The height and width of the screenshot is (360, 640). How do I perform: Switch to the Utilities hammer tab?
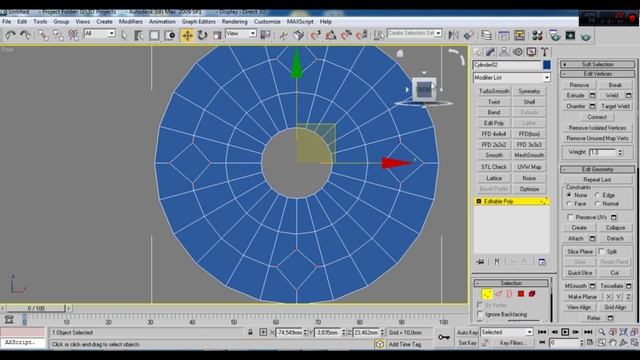[544, 52]
